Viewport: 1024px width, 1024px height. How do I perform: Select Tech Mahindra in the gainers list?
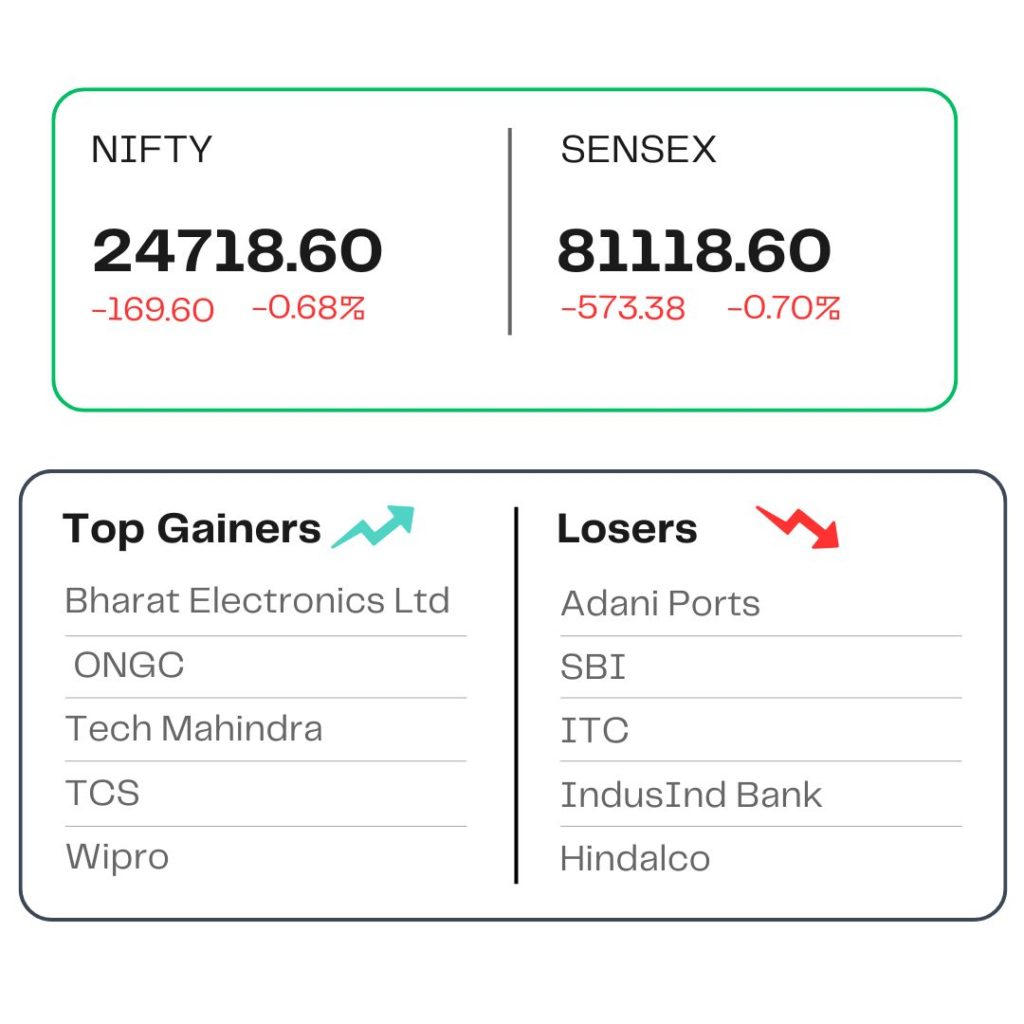click(194, 729)
